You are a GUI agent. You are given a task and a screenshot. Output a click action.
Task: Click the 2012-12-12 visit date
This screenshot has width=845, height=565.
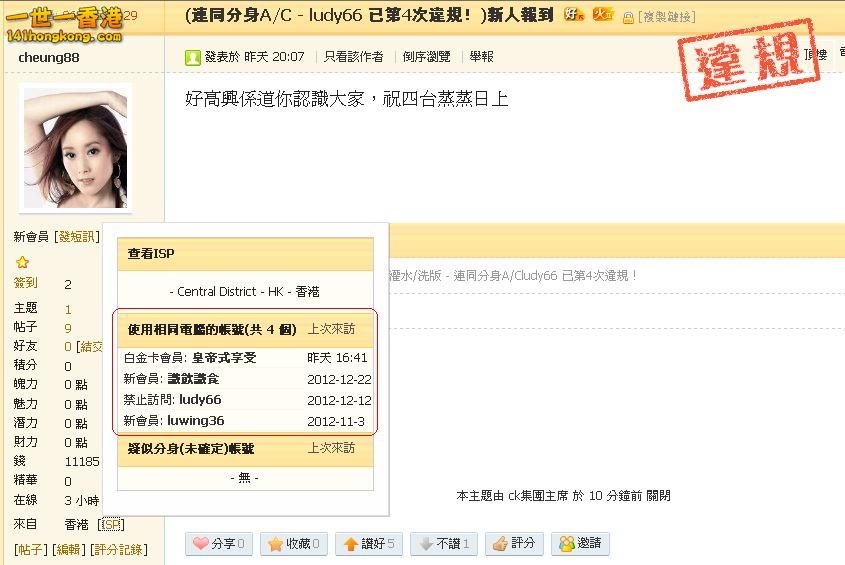339,401
